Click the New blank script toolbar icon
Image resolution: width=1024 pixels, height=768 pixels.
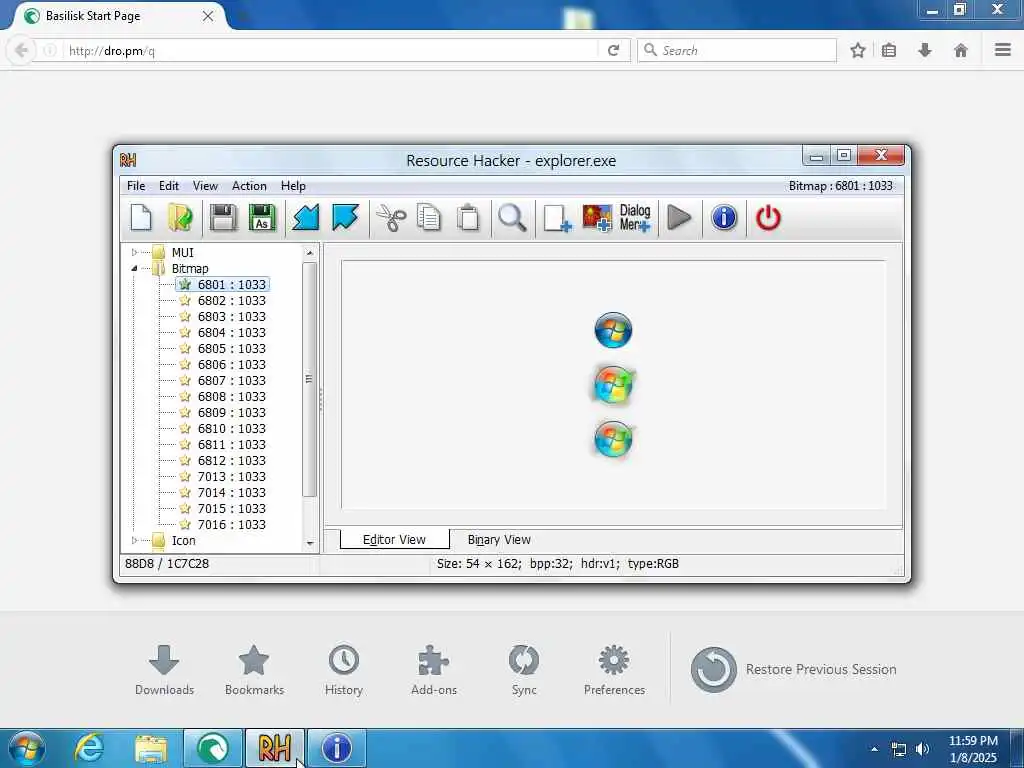[141, 217]
